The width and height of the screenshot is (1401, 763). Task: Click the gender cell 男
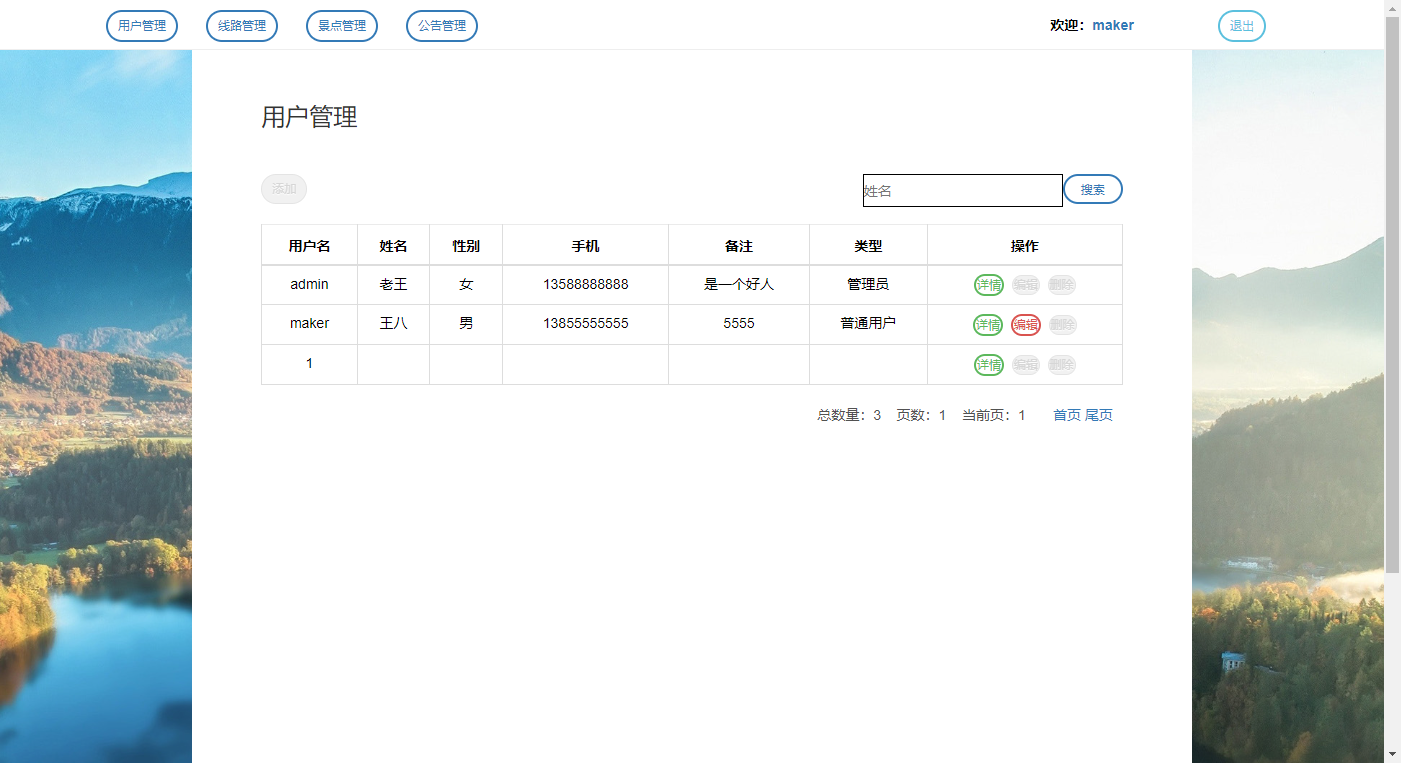point(466,323)
